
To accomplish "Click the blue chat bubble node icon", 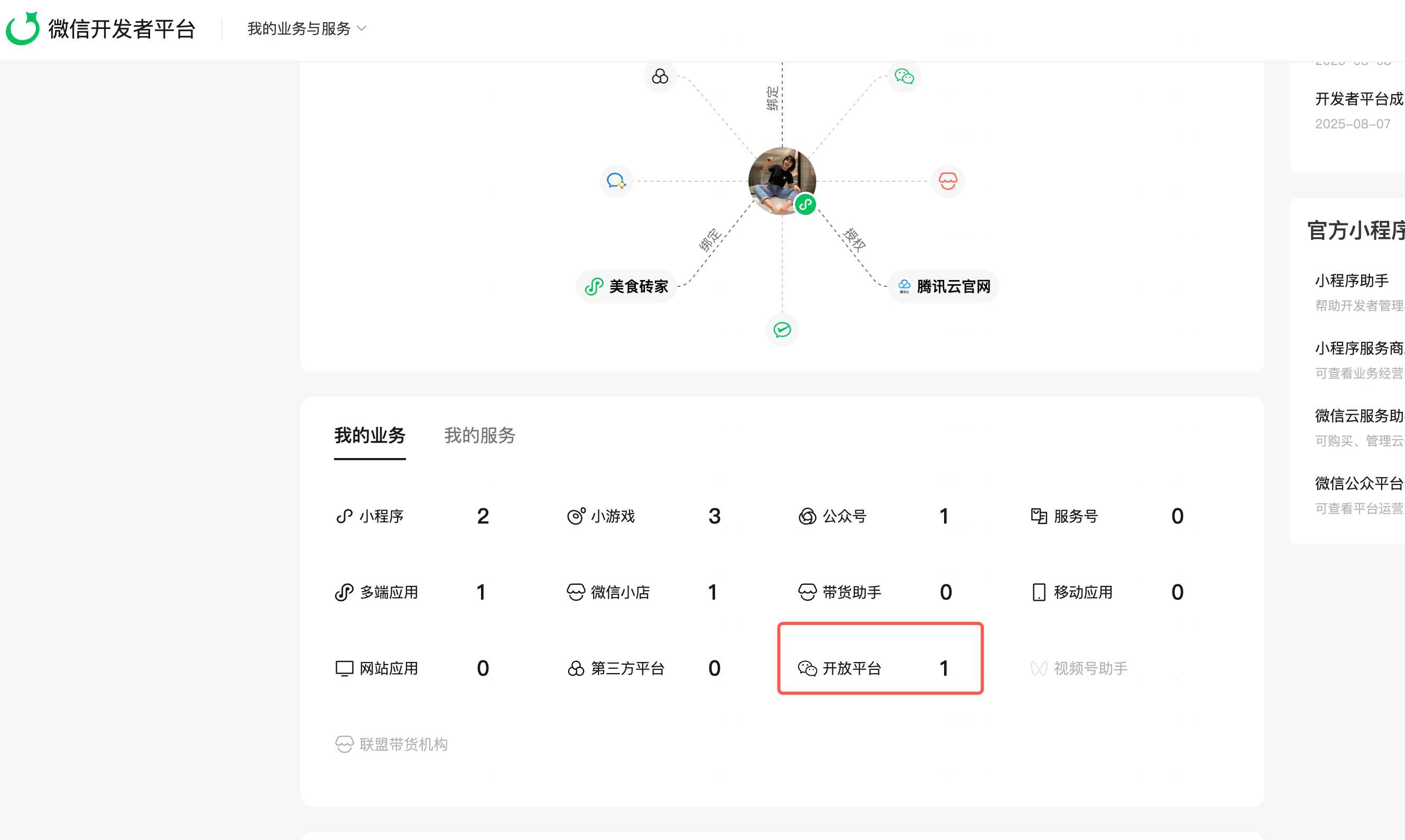I will [616, 181].
